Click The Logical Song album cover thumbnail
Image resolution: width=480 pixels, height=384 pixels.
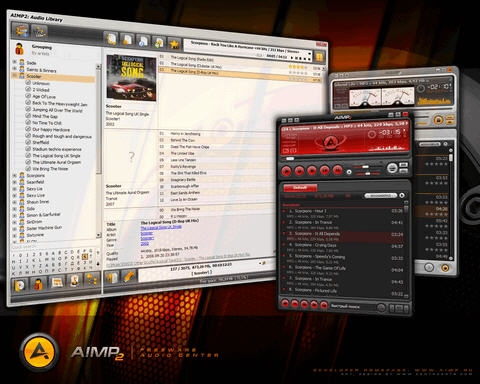tap(131, 78)
